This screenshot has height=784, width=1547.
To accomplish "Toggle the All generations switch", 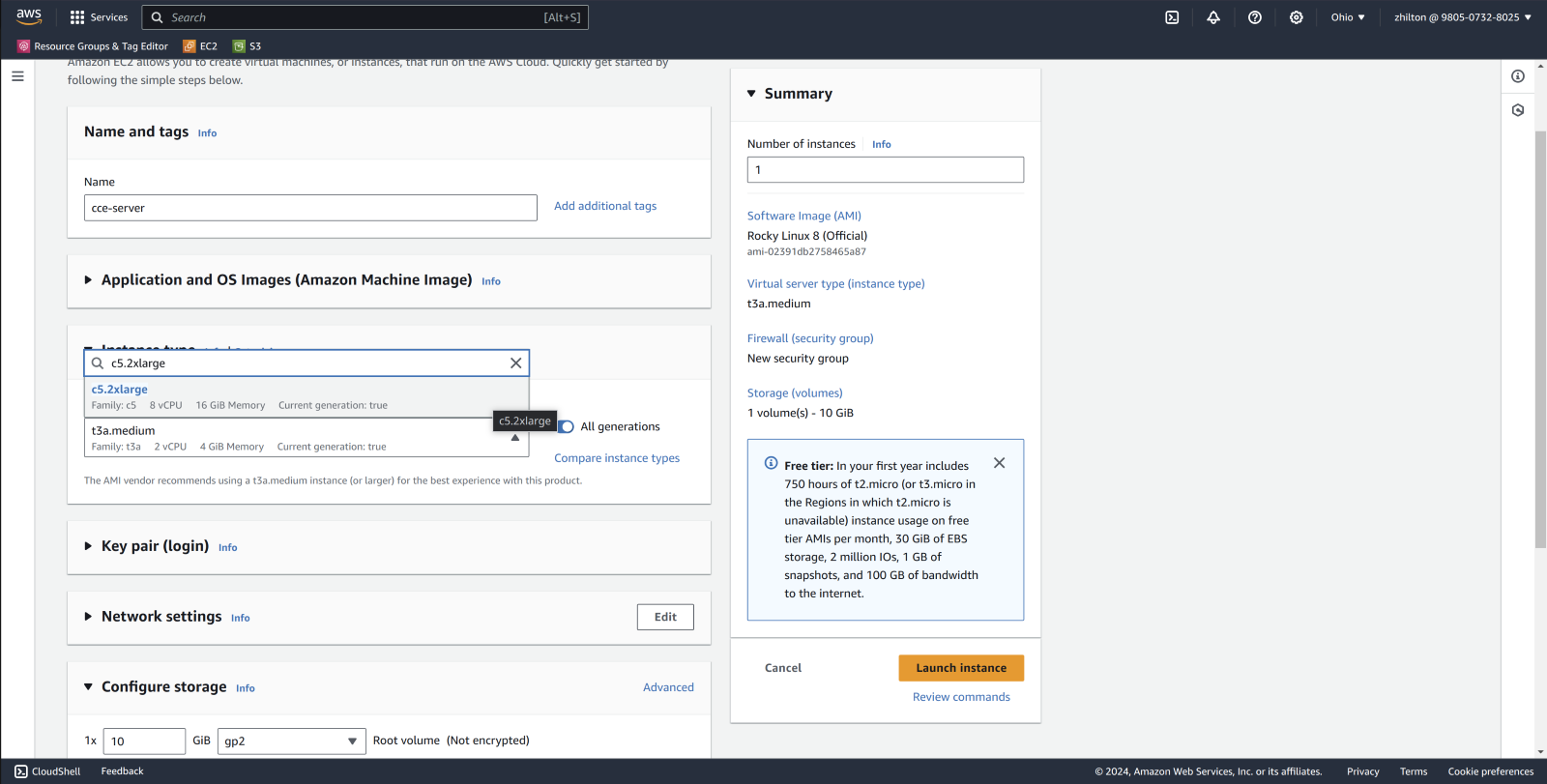I will coord(567,426).
